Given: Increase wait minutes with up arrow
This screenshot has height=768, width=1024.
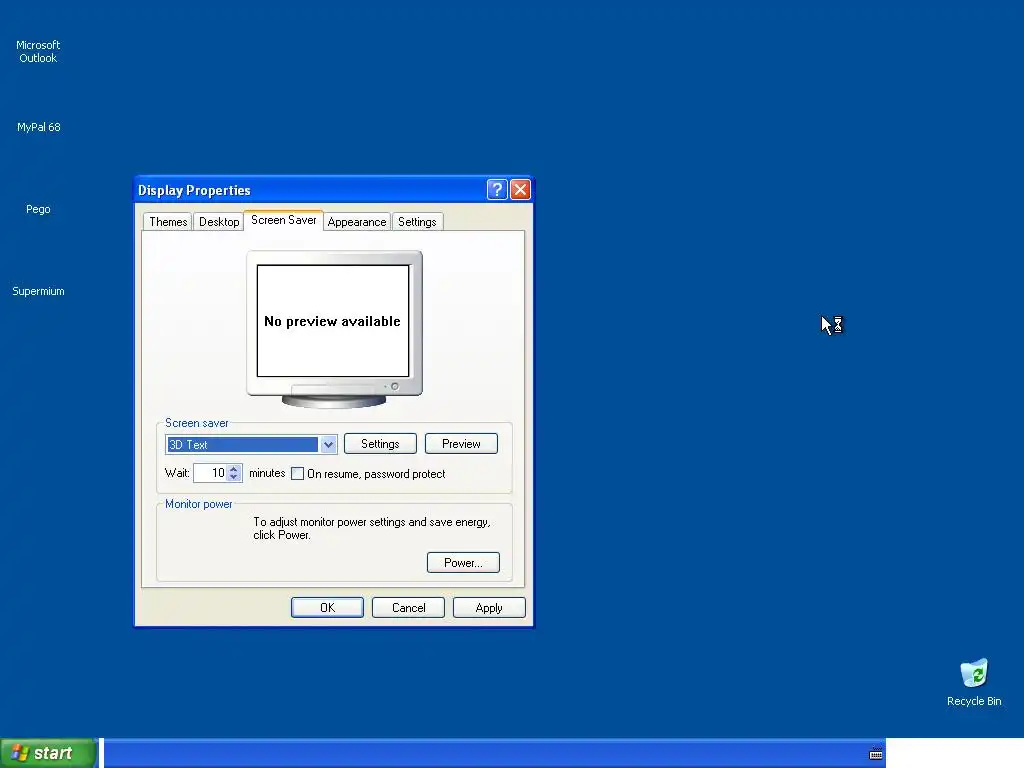Looking at the screenshot, I should coord(234,468).
